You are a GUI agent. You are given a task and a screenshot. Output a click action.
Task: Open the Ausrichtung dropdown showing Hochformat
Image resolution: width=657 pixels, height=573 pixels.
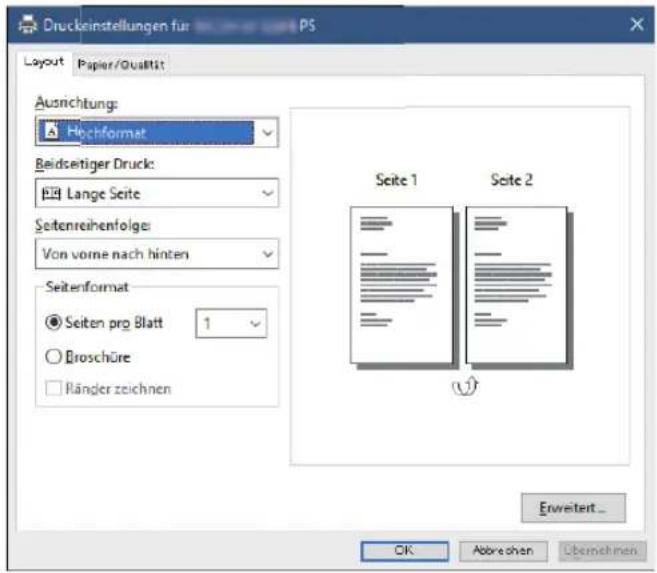click(x=157, y=132)
